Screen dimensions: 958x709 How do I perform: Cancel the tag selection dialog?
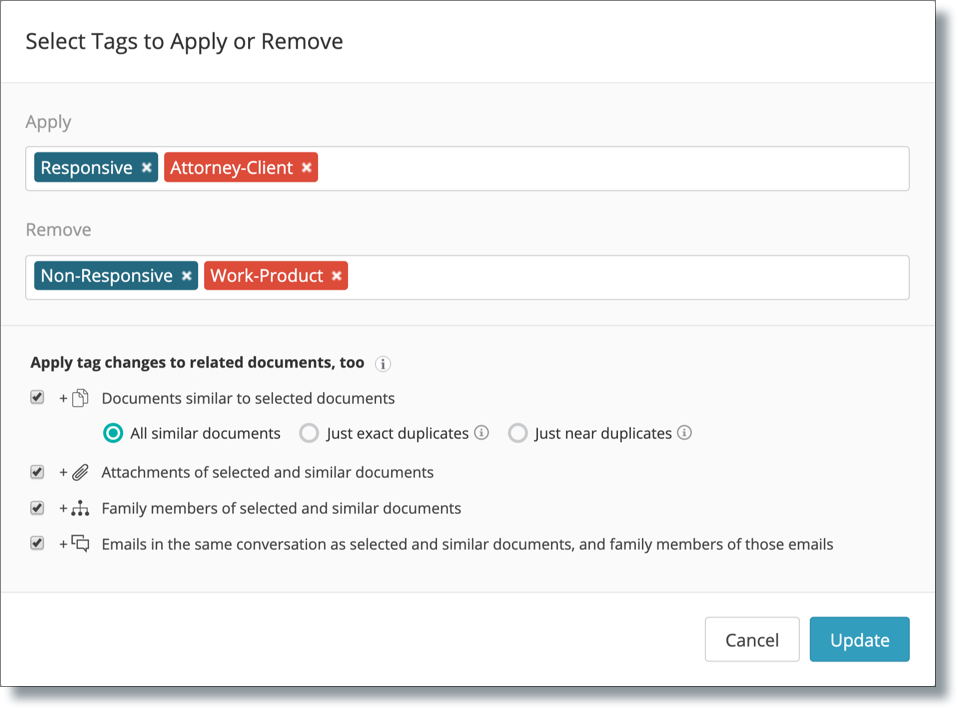point(752,639)
